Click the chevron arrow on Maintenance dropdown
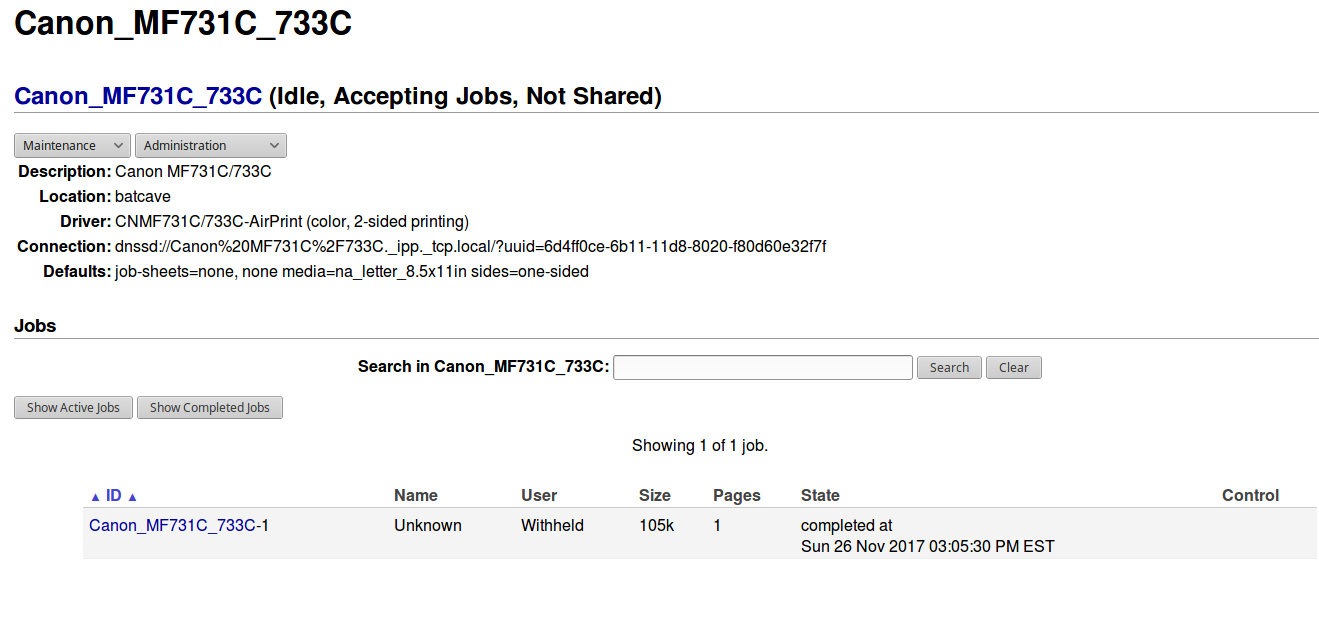 [x=118, y=146]
